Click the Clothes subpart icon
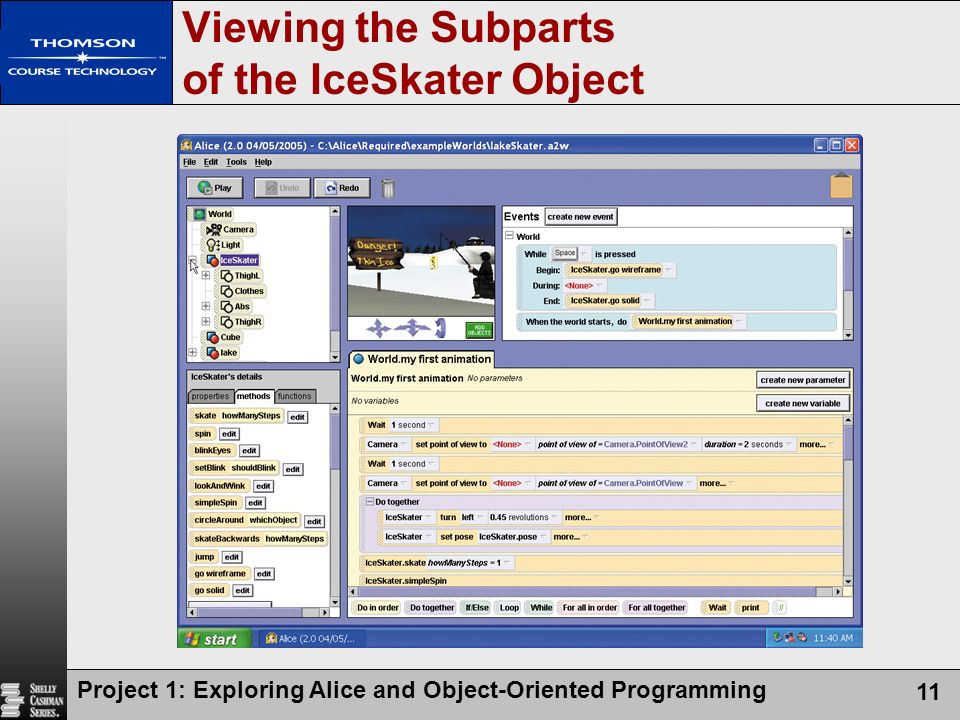 pyautogui.click(x=227, y=291)
